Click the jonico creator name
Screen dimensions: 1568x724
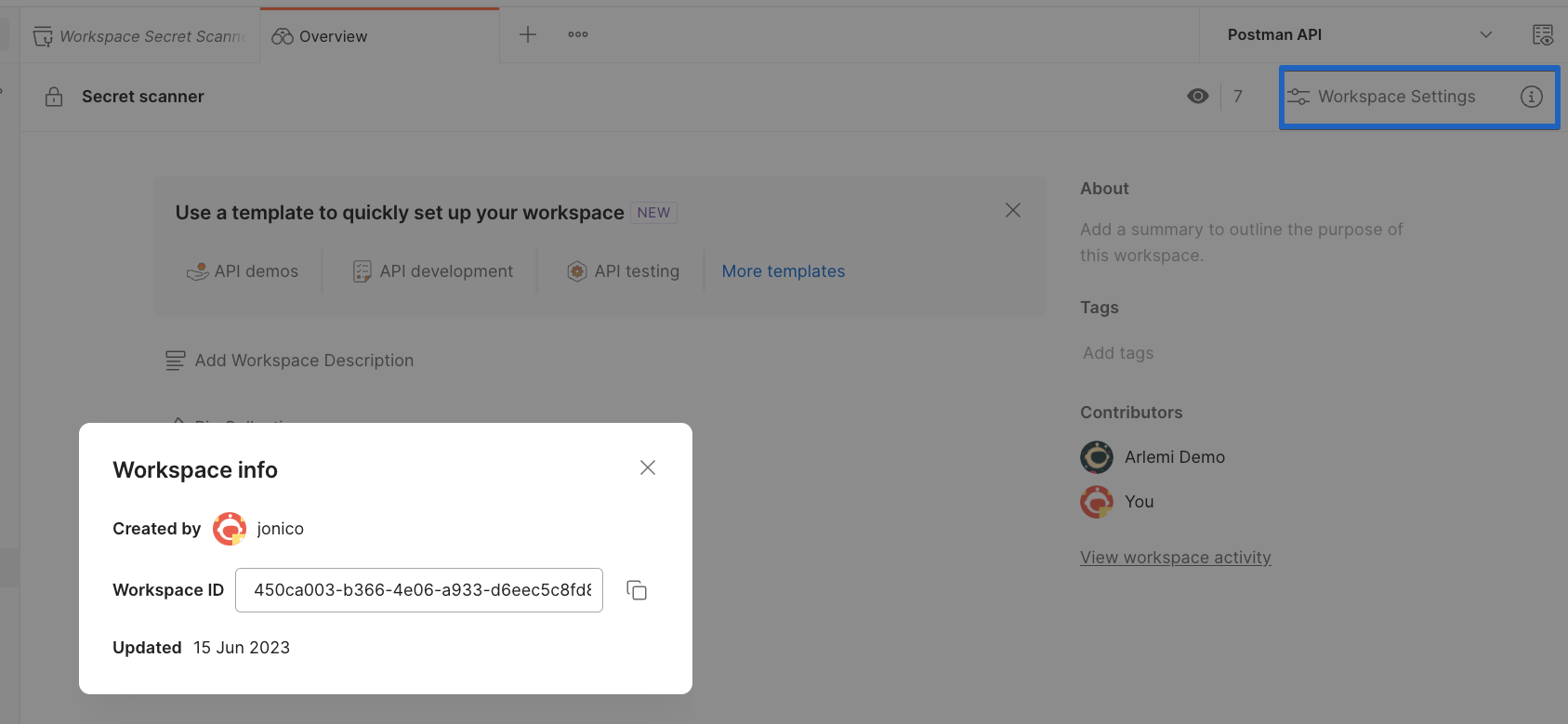coord(281,529)
